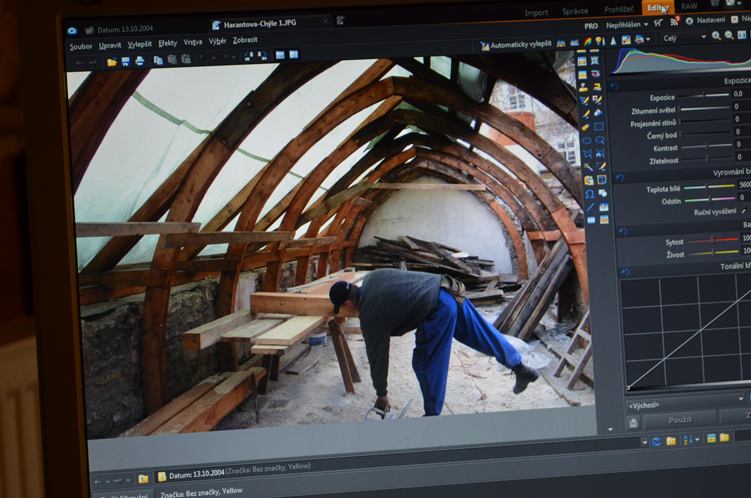Select the Magnetic Lasso tool
This screenshot has height=498, width=751.
[x=601, y=154]
